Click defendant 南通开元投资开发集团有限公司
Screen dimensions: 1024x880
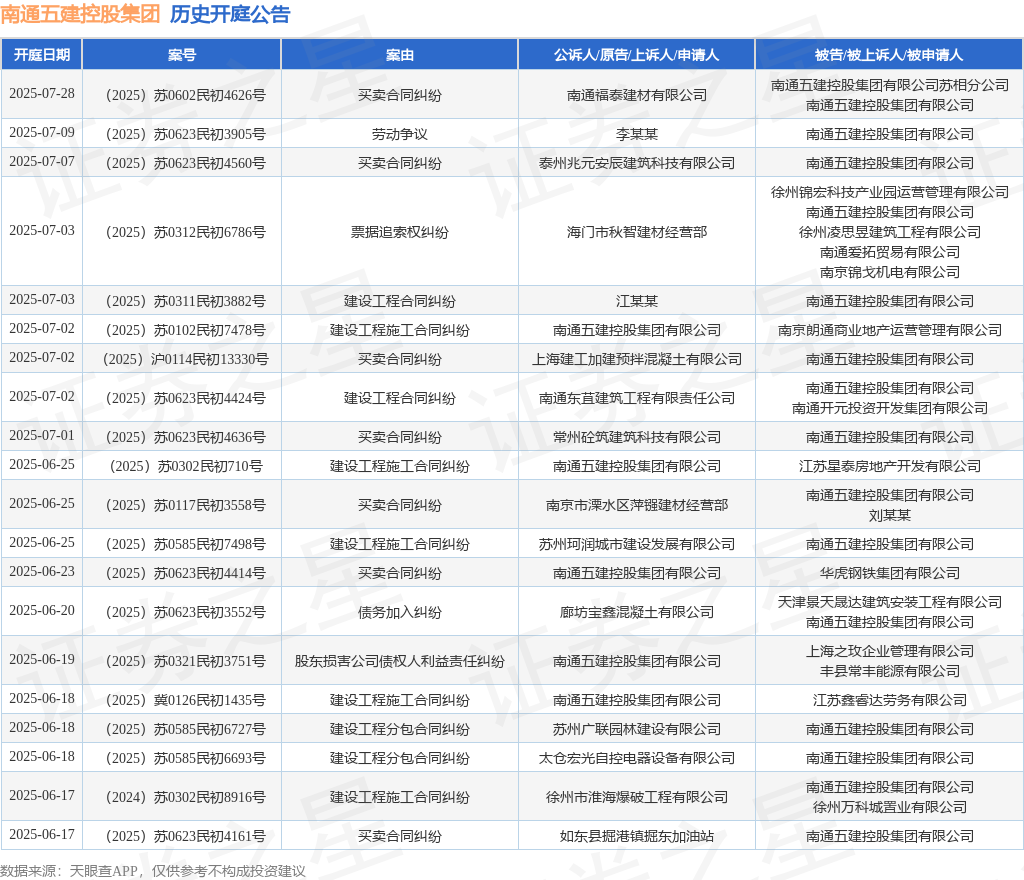(889, 408)
